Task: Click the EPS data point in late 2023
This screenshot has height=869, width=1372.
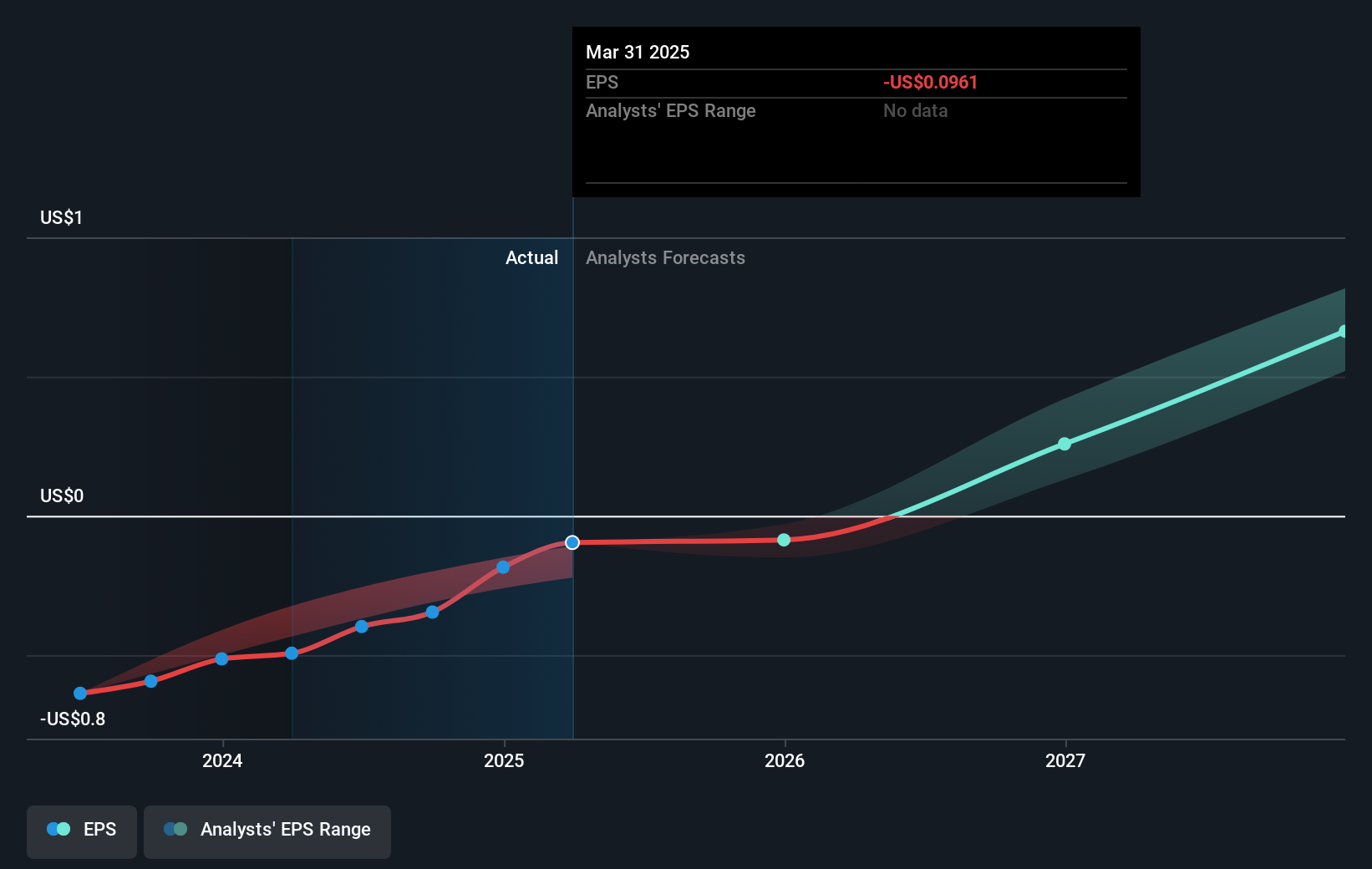Action: tap(151, 682)
